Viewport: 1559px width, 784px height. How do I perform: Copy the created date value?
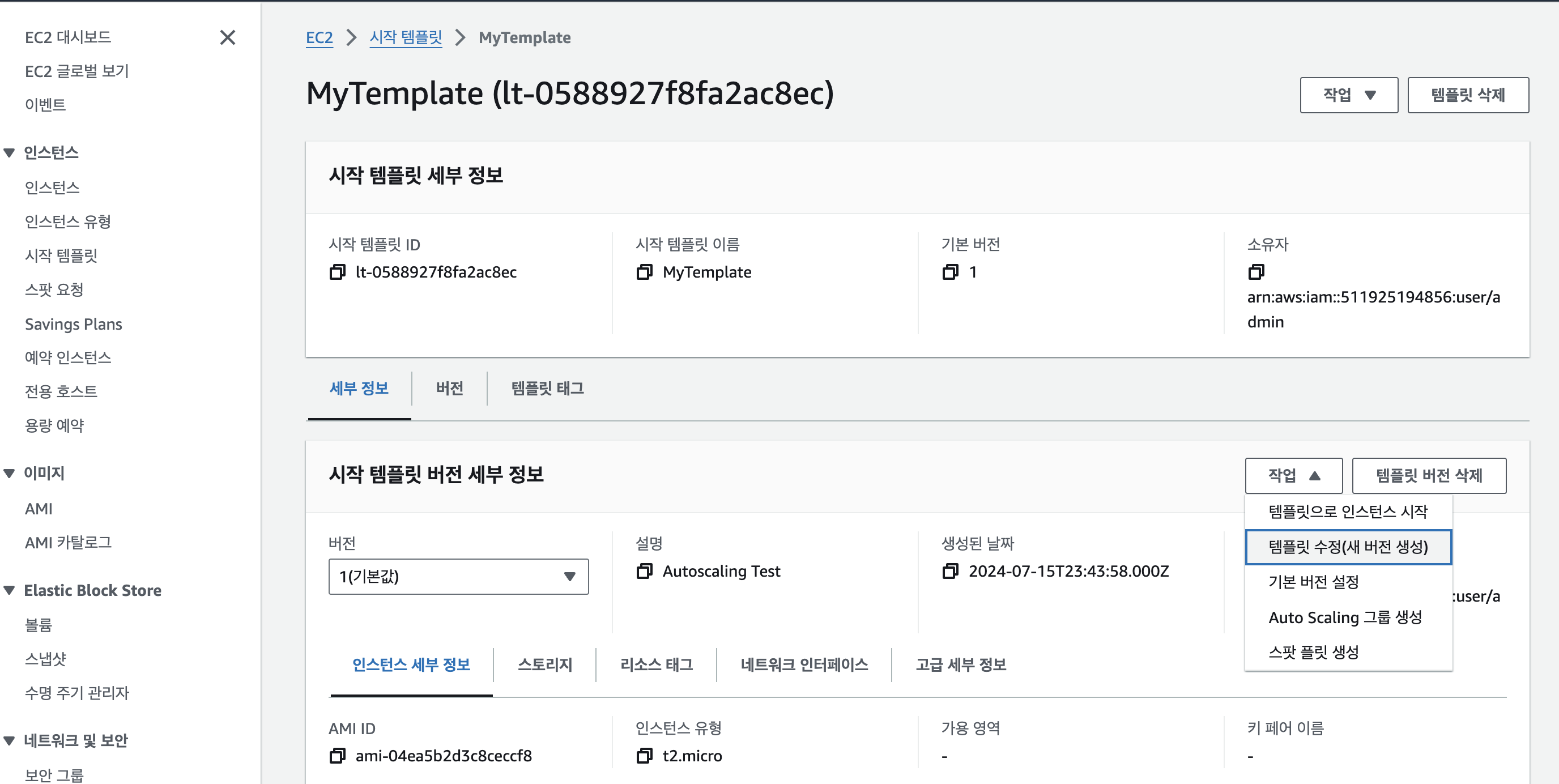coord(950,571)
